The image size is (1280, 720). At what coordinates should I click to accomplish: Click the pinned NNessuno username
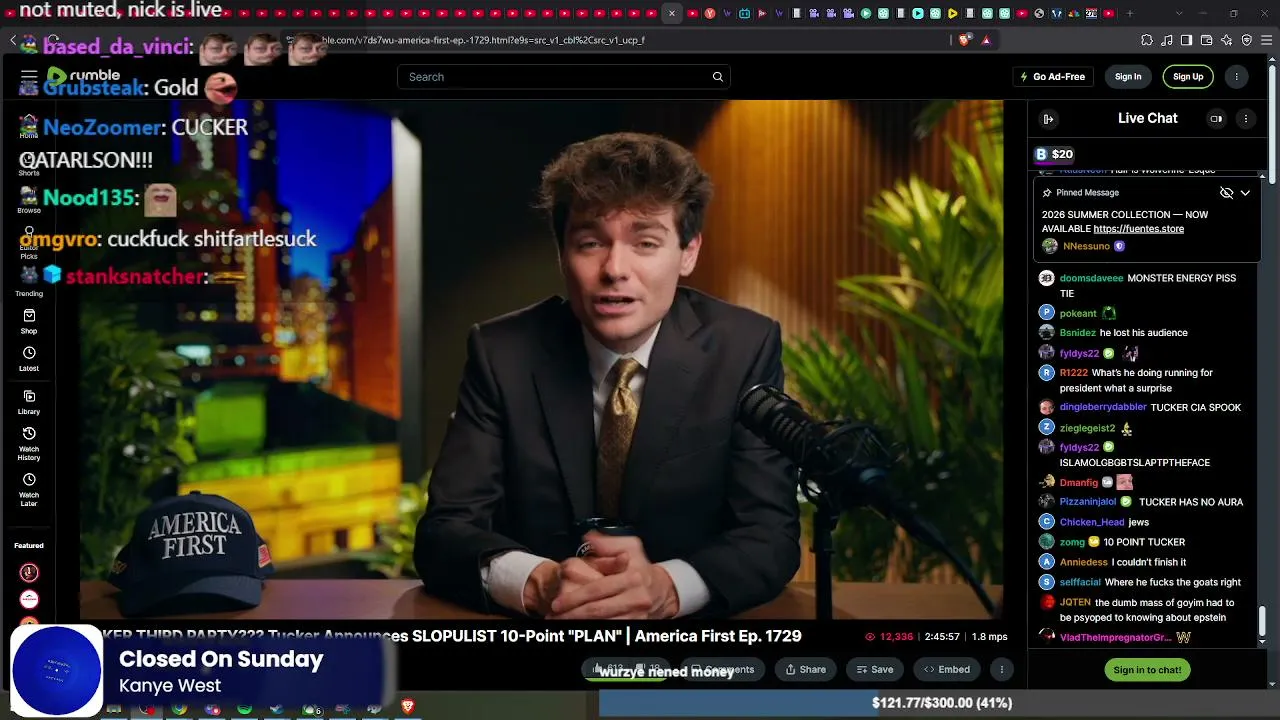(x=1086, y=246)
